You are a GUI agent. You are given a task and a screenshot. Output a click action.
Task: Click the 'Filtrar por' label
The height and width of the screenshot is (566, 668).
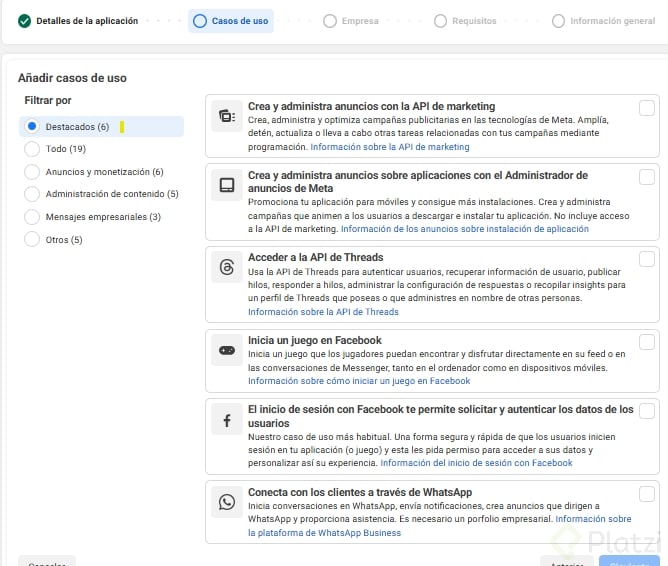[x=48, y=101]
